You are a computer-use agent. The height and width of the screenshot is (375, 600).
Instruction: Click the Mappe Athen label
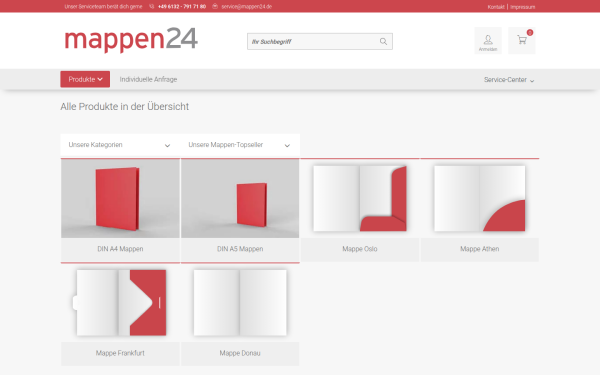(479, 249)
